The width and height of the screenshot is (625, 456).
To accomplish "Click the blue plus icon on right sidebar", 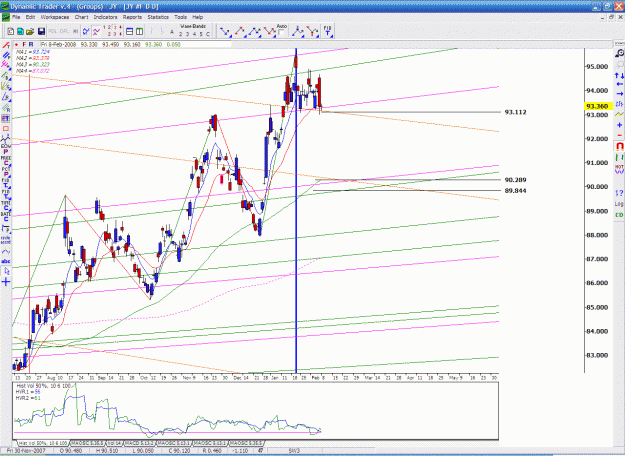I will pyautogui.click(x=619, y=125).
